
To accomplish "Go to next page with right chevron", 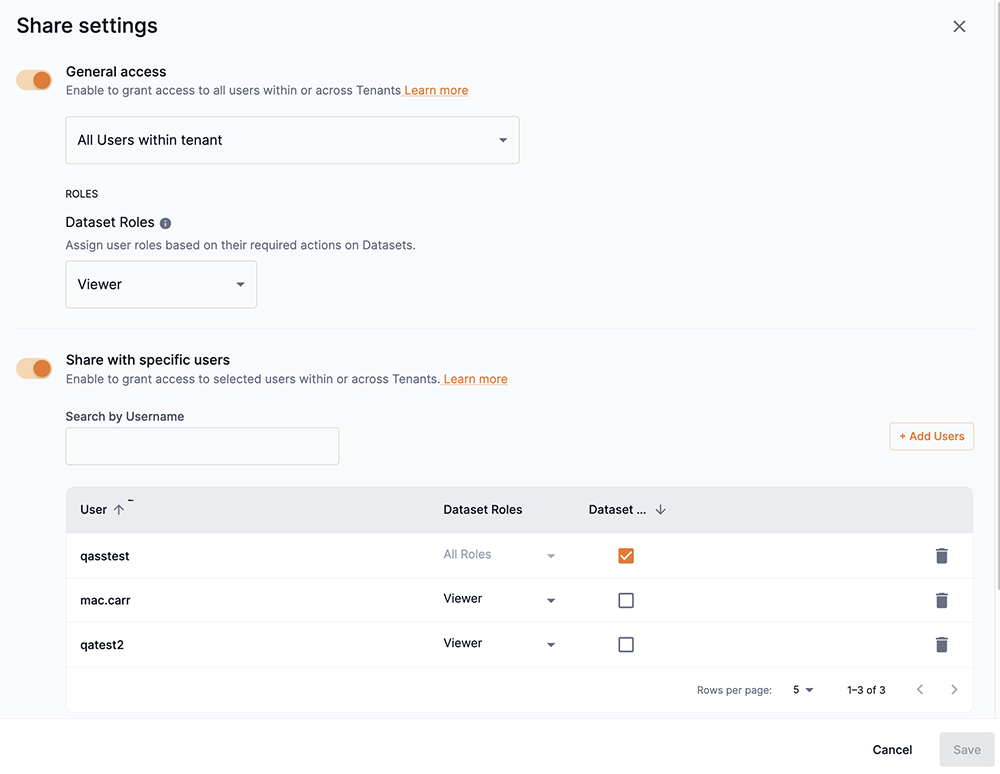I will pos(953,689).
